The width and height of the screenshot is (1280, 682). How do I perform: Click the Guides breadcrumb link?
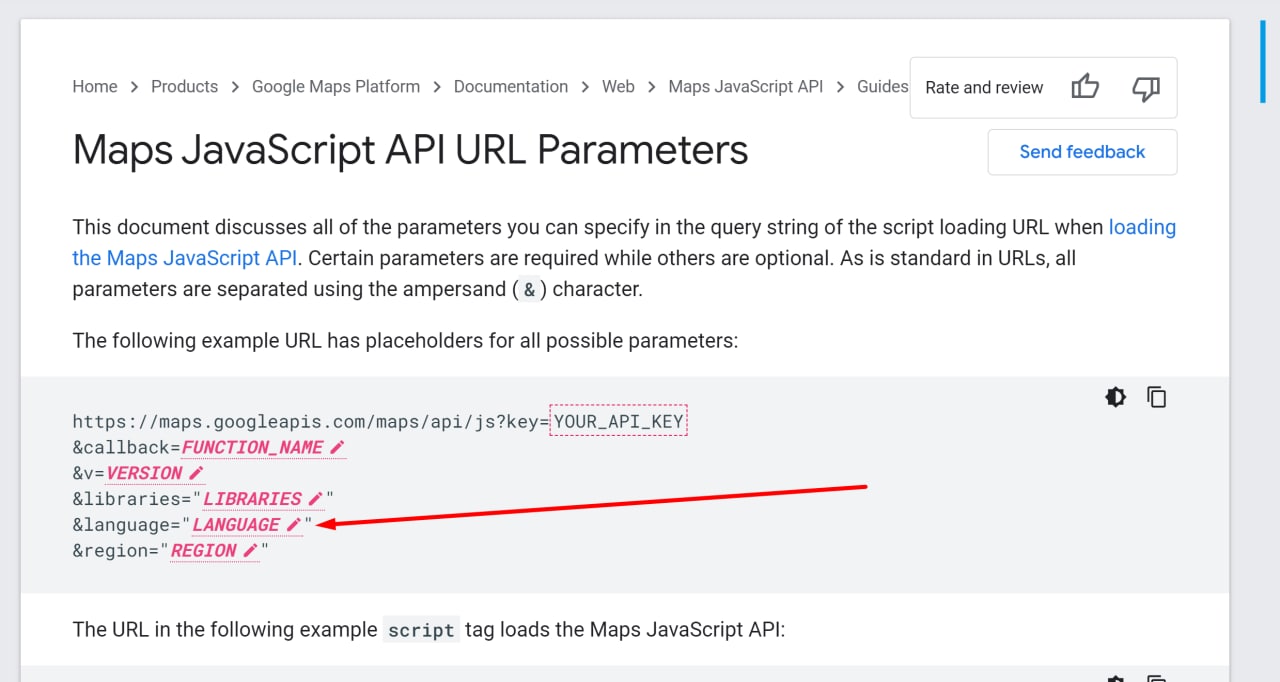882,87
